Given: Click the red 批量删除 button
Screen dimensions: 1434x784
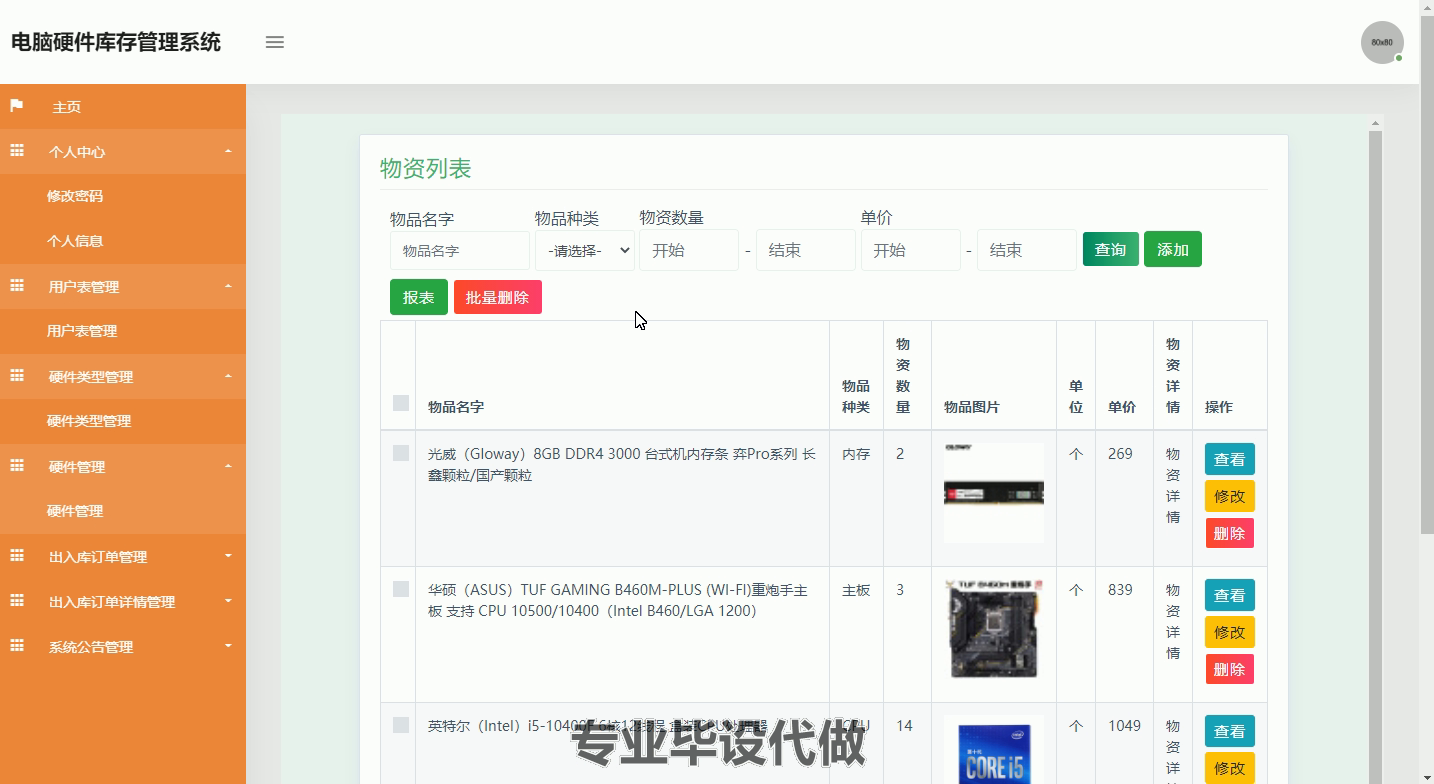Looking at the screenshot, I should (x=498, y=297).
